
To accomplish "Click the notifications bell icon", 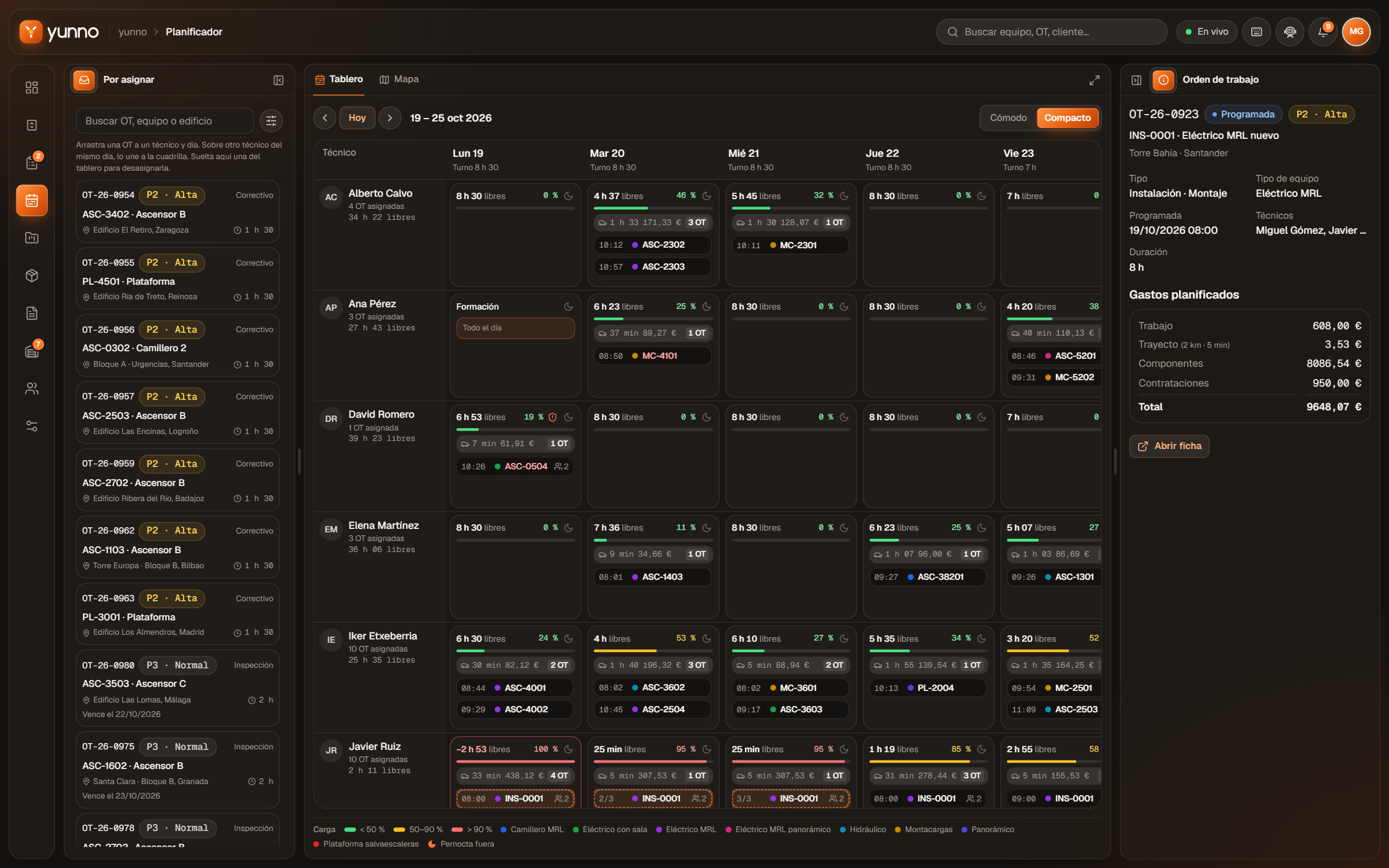I will [1323, 32].
